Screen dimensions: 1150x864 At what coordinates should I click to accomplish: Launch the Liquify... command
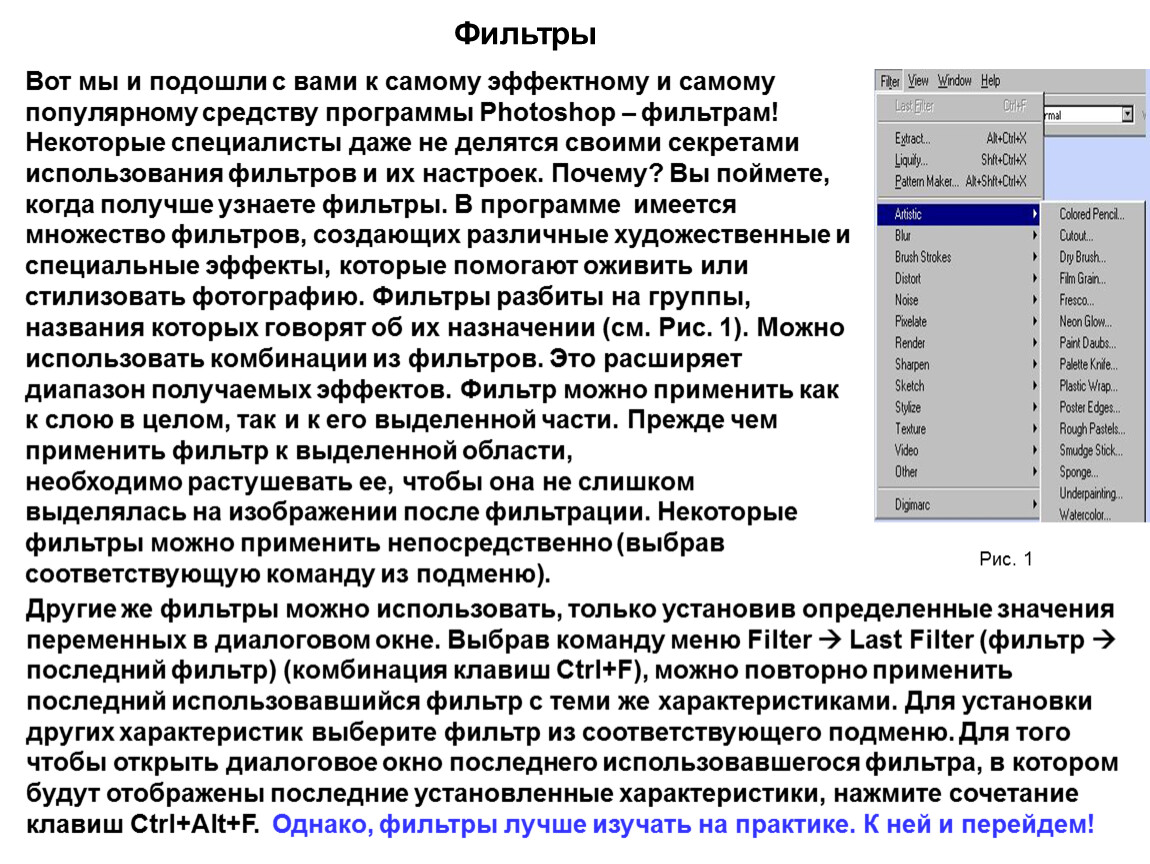(960, 160)
